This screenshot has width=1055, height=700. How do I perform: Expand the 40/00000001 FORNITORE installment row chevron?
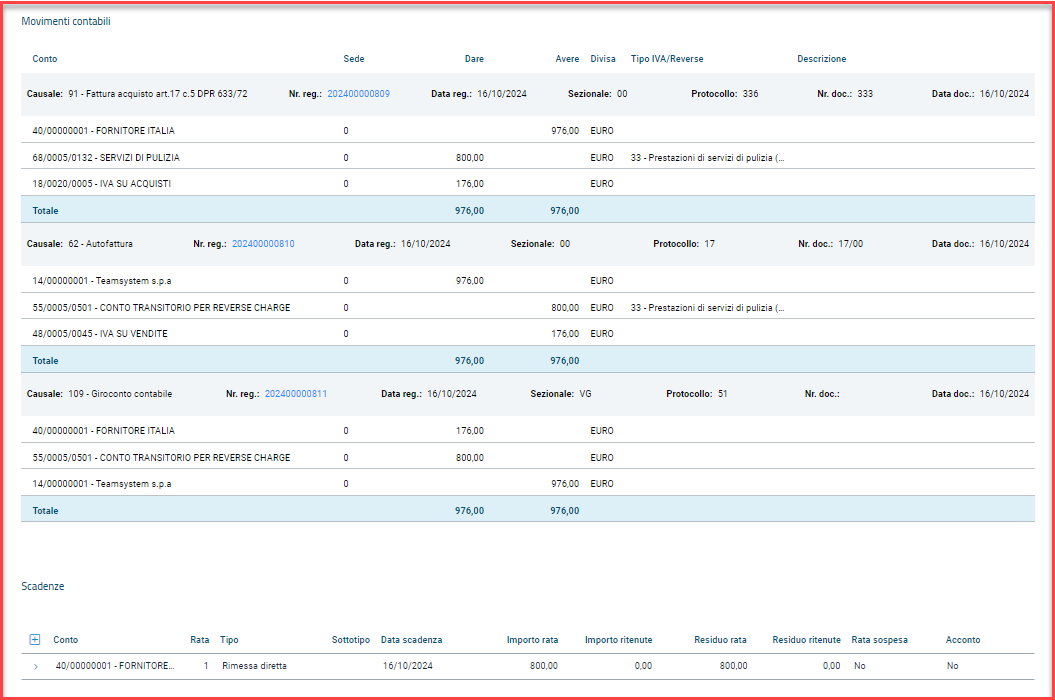click(36, 666)
